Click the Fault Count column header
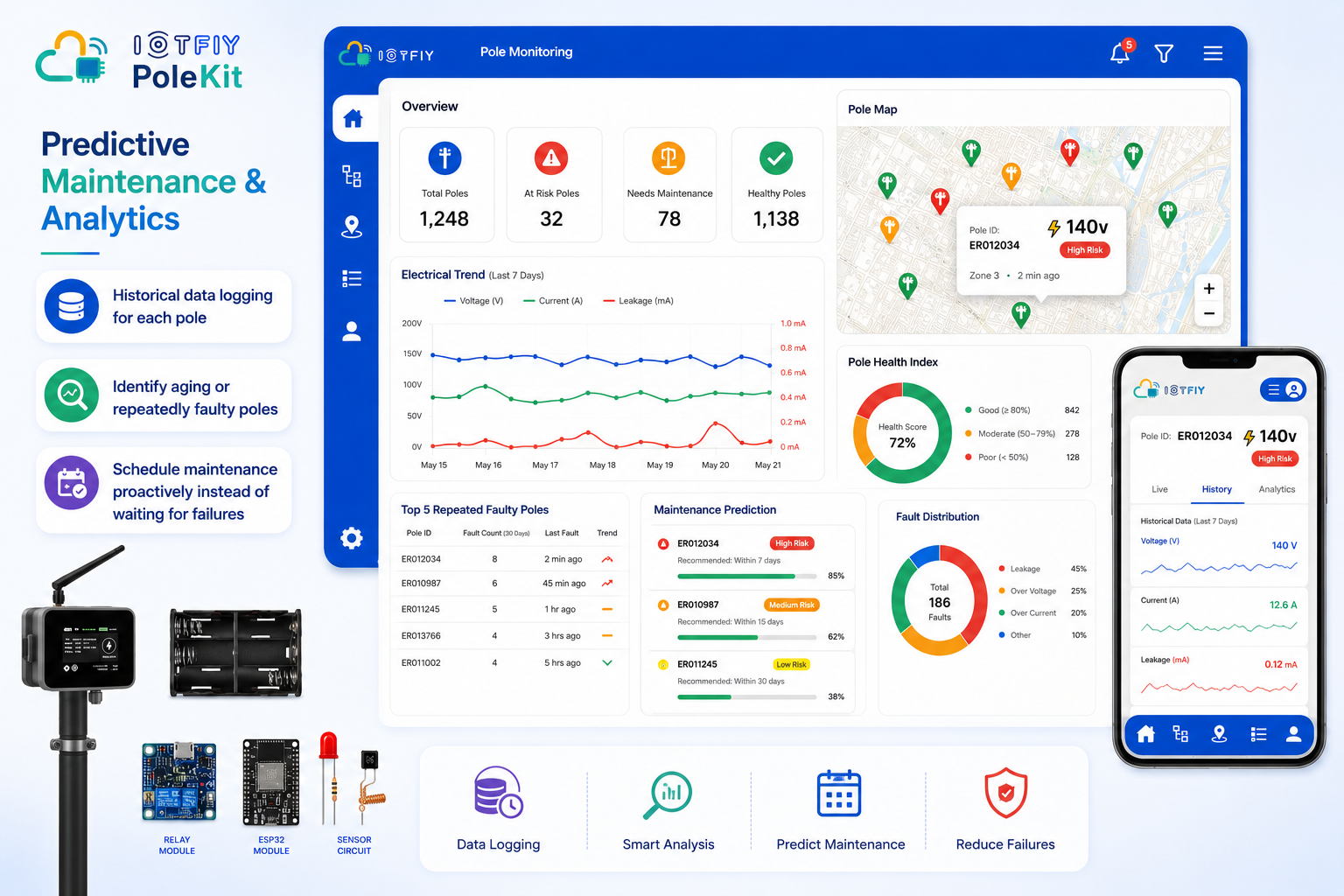The width and height of the screenshot is (1344, 896). (x=496, y=533)
